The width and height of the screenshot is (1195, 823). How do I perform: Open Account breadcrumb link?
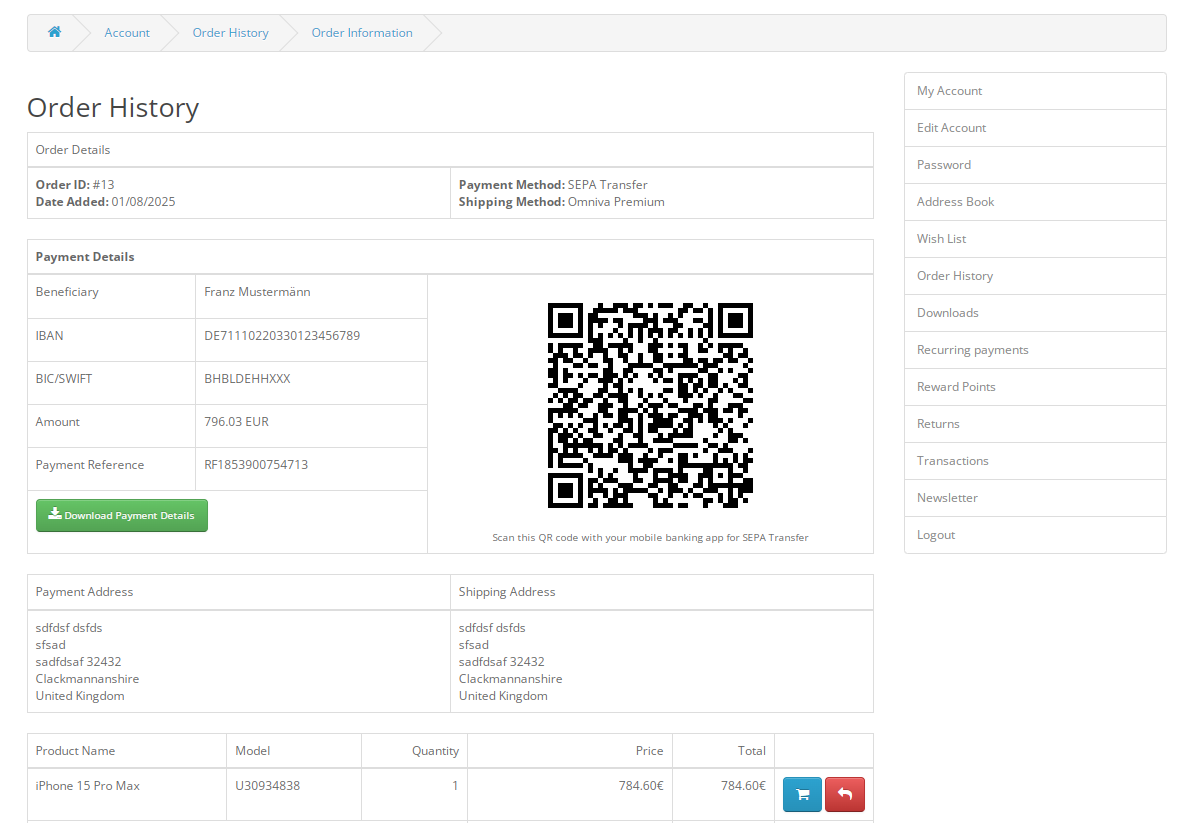pyautogui.click(x=127, y=33)
